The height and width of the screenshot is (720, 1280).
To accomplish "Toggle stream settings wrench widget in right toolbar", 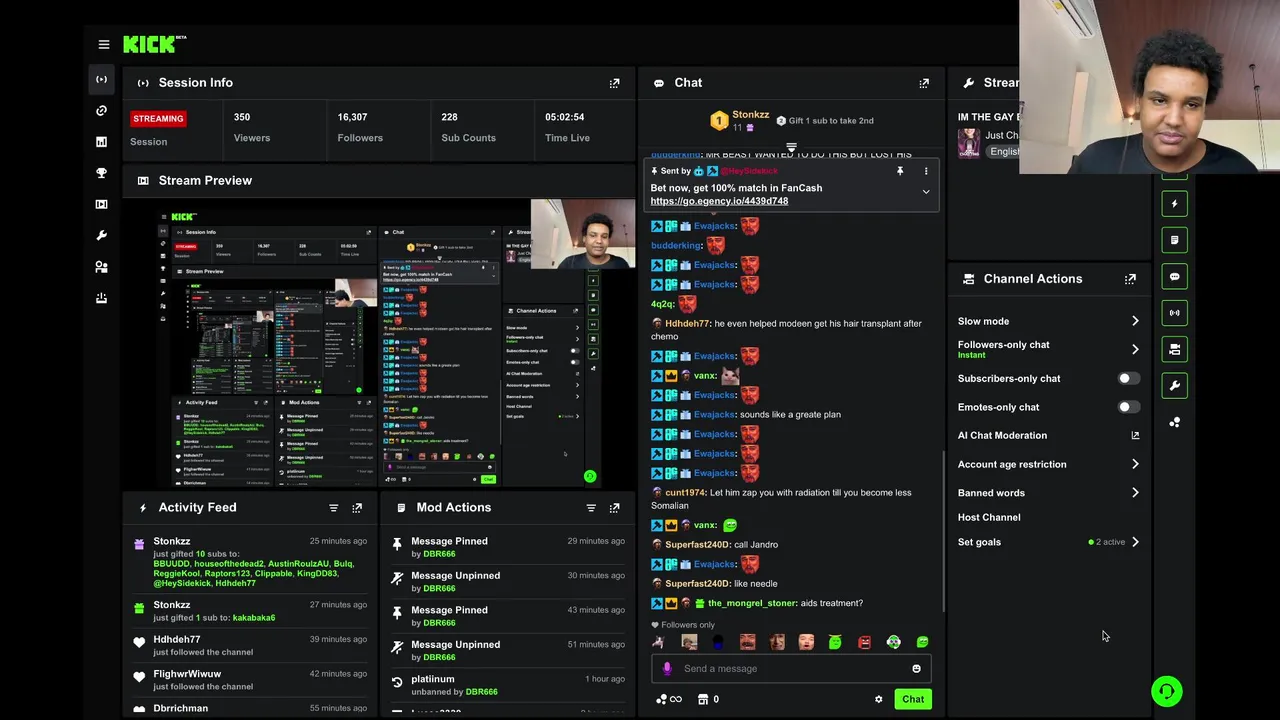I will pos(1175,385).
